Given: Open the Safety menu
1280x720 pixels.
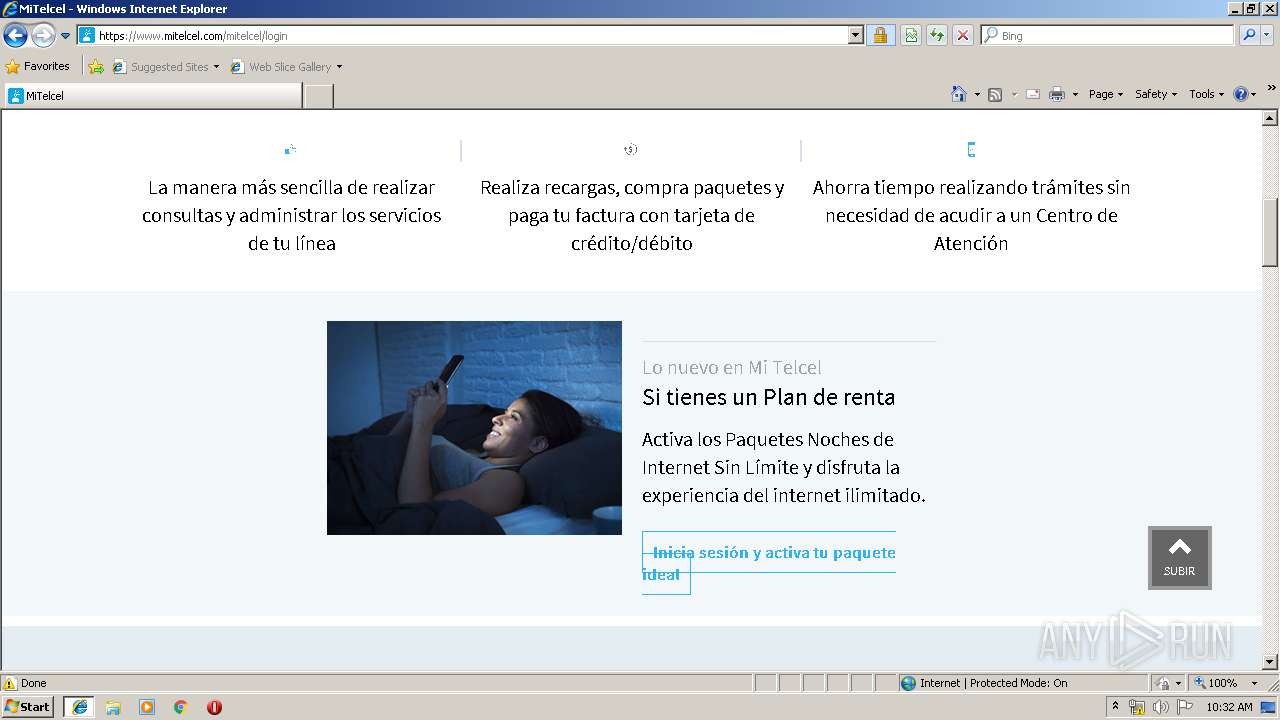Looking at the screenshot, I should (x=1156, y=94).
